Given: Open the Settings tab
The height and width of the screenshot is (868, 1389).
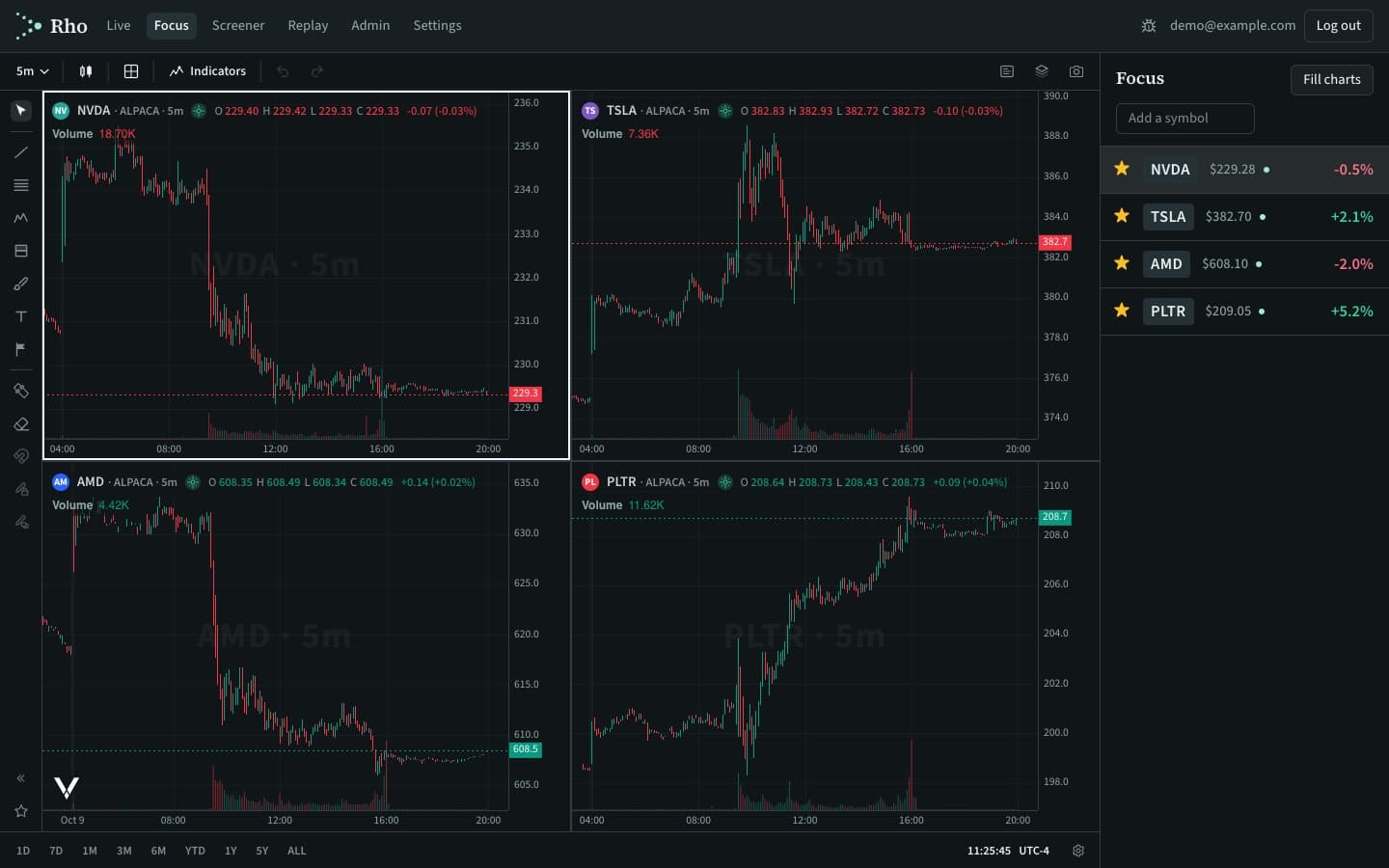Looking at the screenshot, I should click(x=437, y=26).
